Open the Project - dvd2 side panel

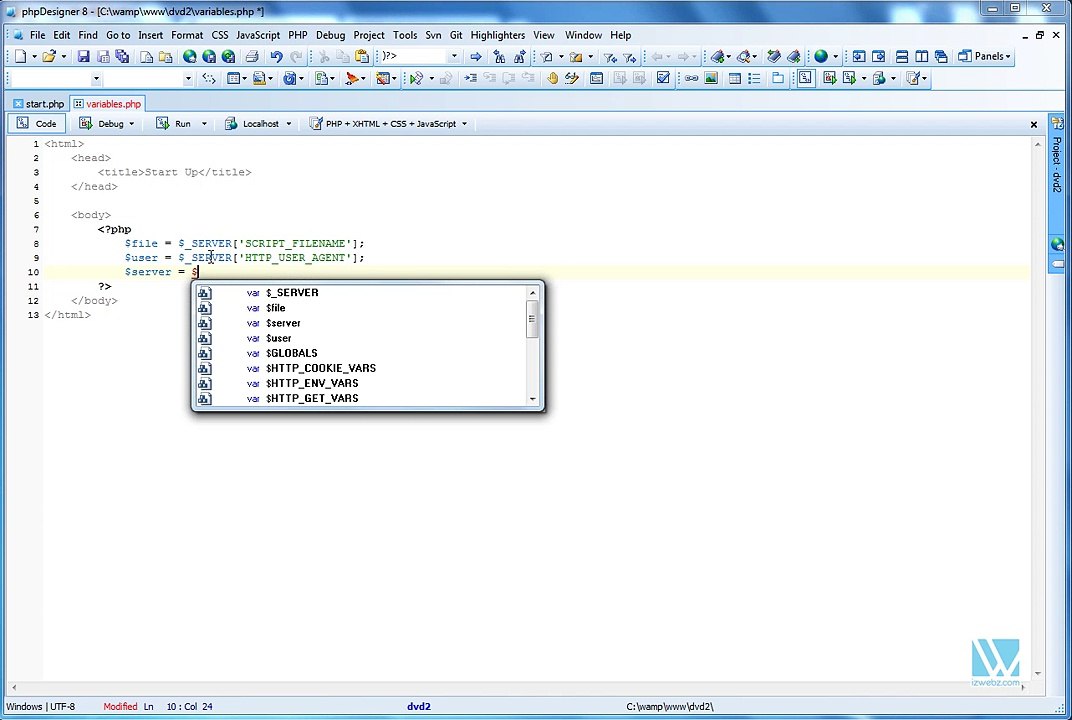[x=1057, y=164]
